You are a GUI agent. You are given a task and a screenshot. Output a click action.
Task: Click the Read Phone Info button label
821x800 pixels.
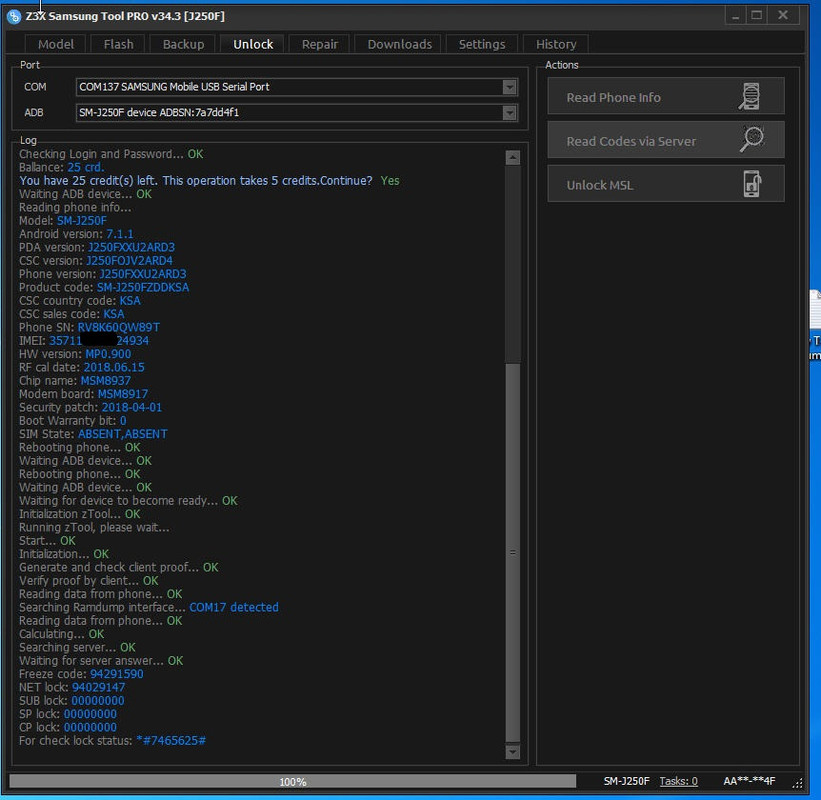click(613, 97)
